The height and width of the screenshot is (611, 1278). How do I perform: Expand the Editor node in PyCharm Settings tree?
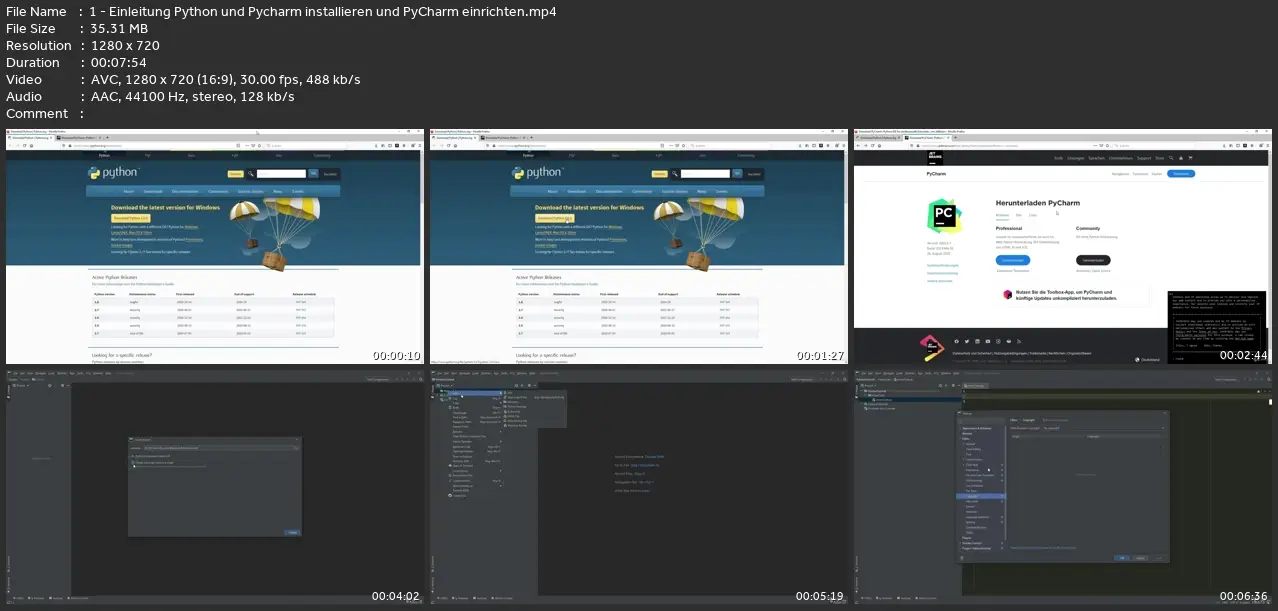tap(965, 439)
